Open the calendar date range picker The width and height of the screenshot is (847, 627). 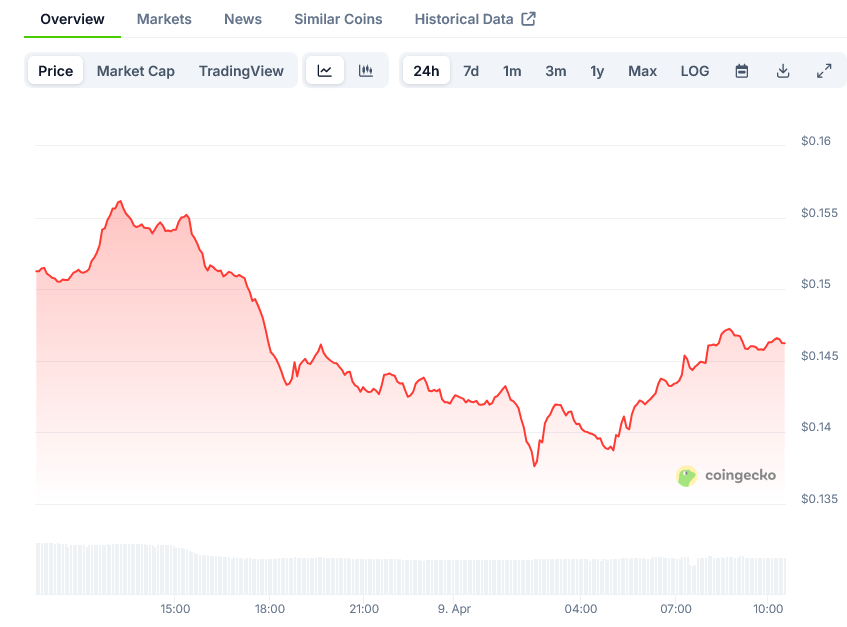[742, 71]
